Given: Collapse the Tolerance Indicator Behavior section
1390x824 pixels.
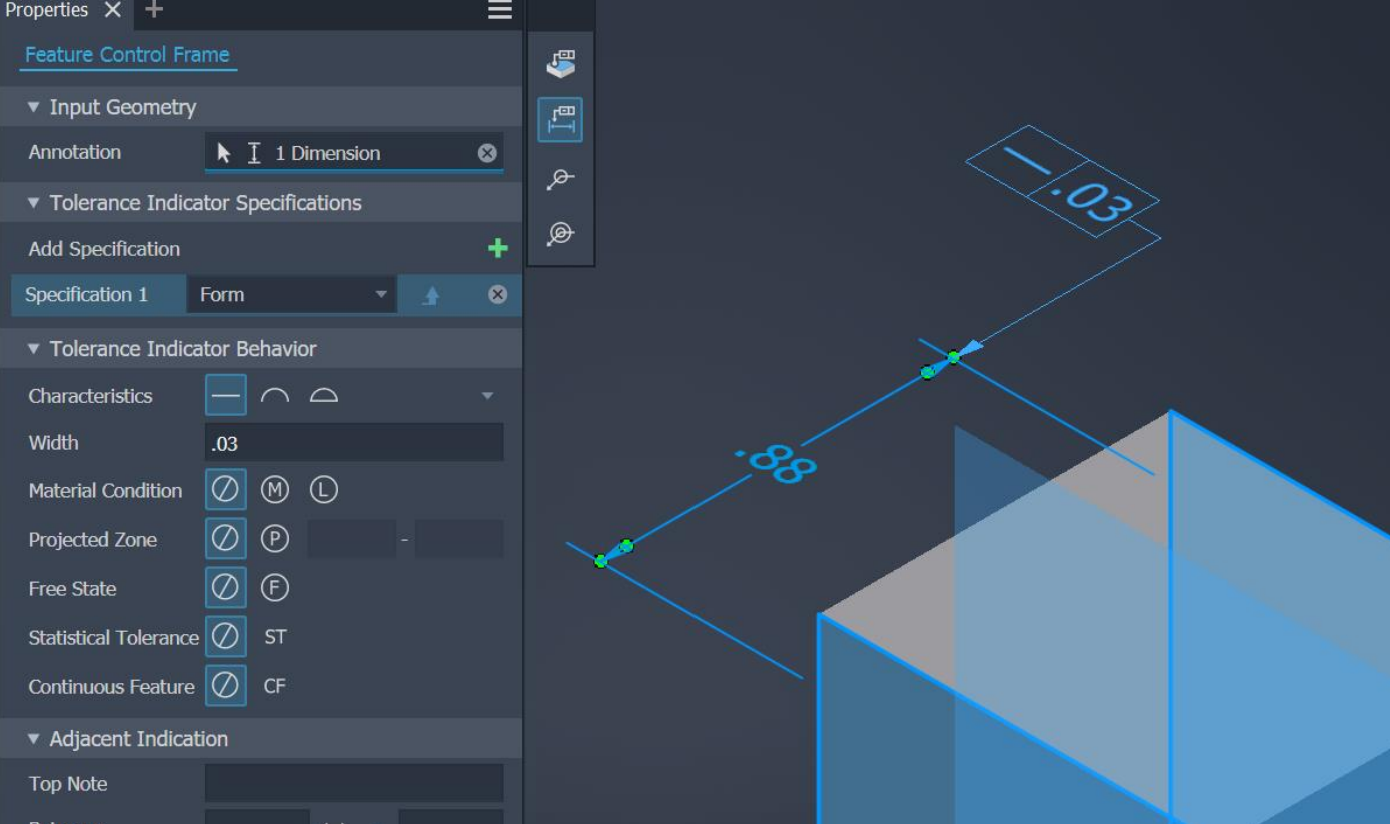Looking at the screenshot, I should click(x=33, y=349).
